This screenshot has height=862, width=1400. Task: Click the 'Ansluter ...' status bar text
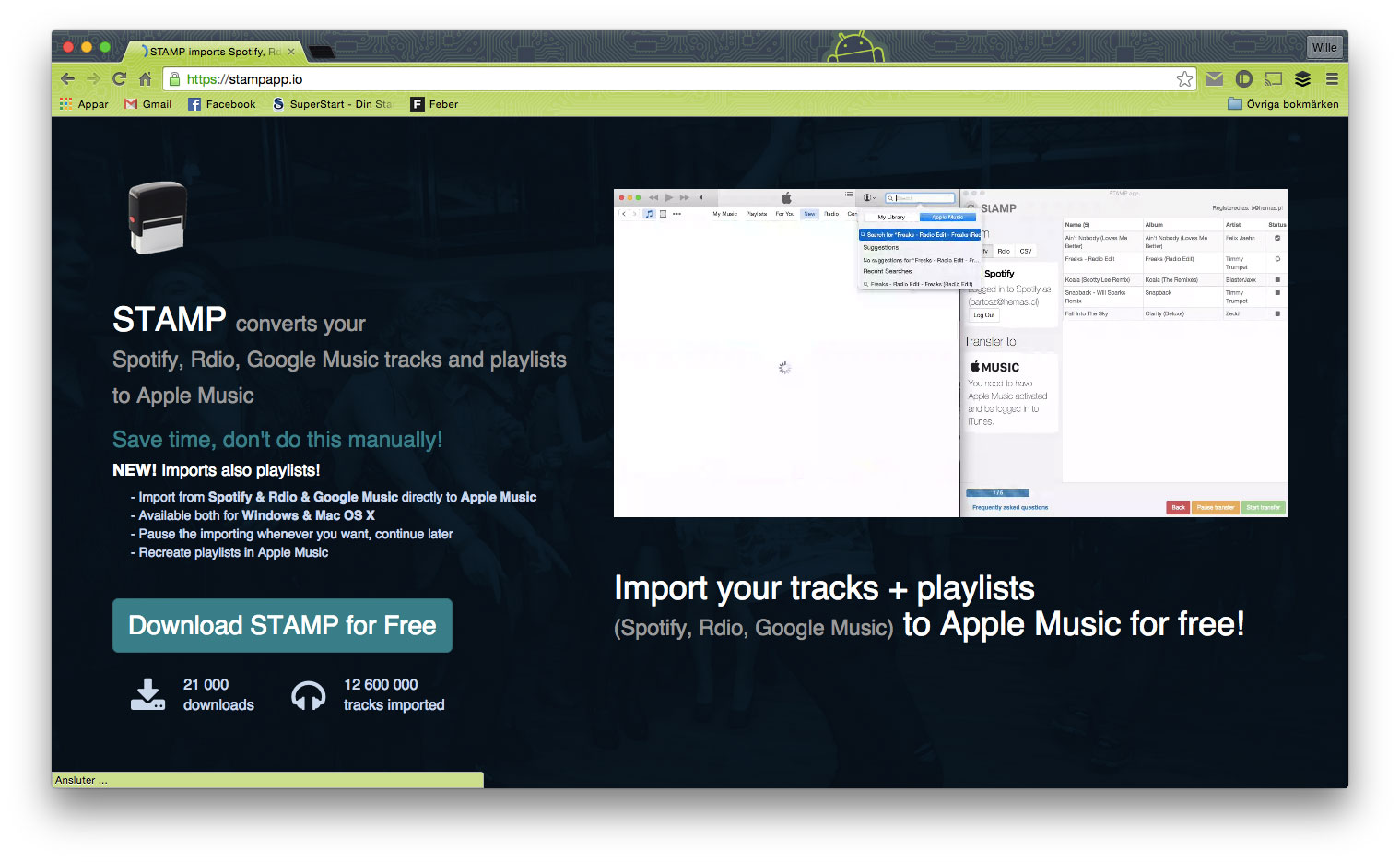point(81,780)
